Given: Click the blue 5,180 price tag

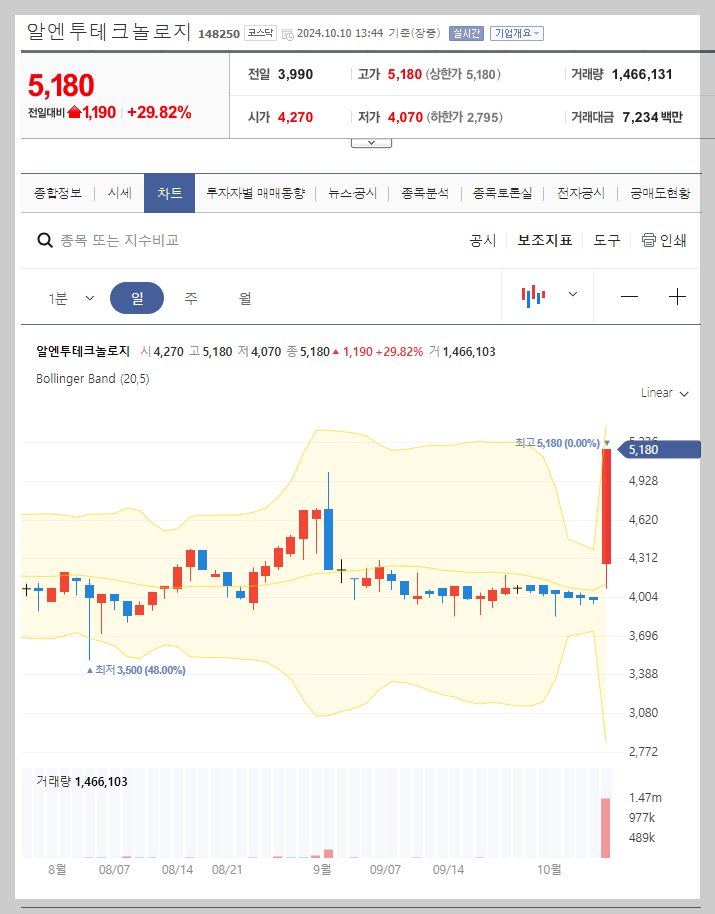Looking at the screenshot, I should (x=655, y=449).
